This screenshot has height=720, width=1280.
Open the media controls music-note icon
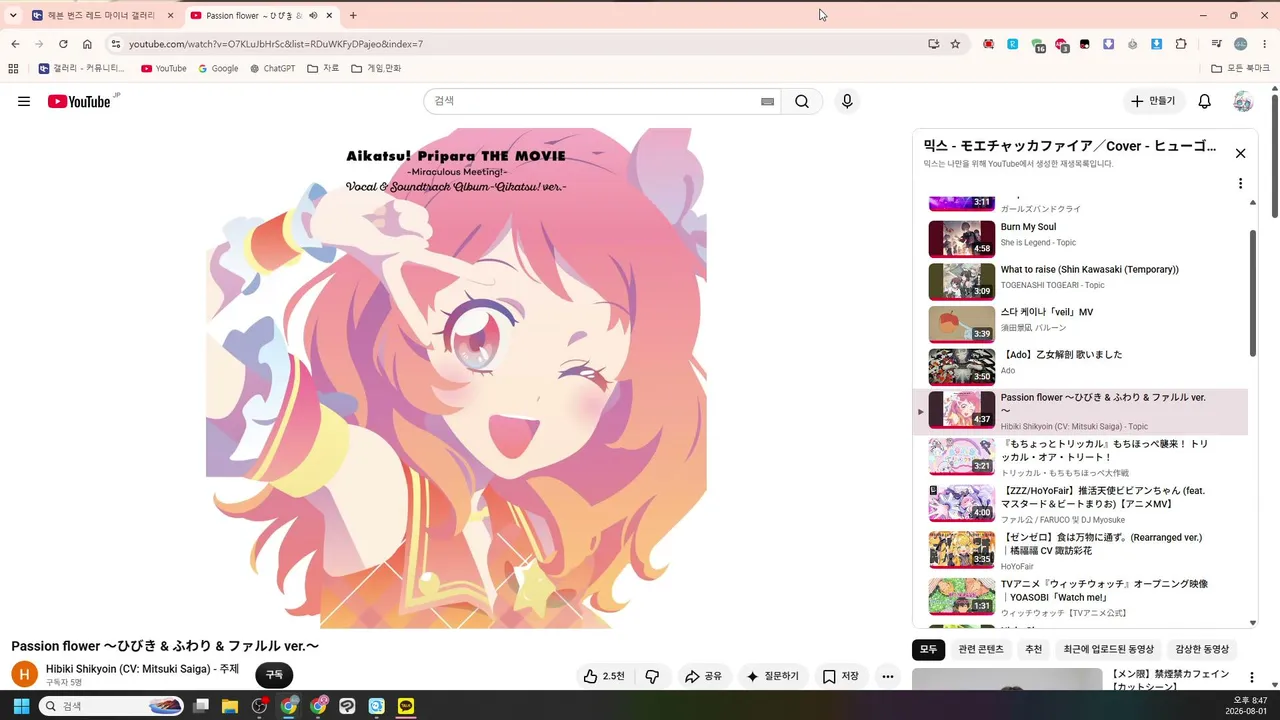pos(1217,44)
